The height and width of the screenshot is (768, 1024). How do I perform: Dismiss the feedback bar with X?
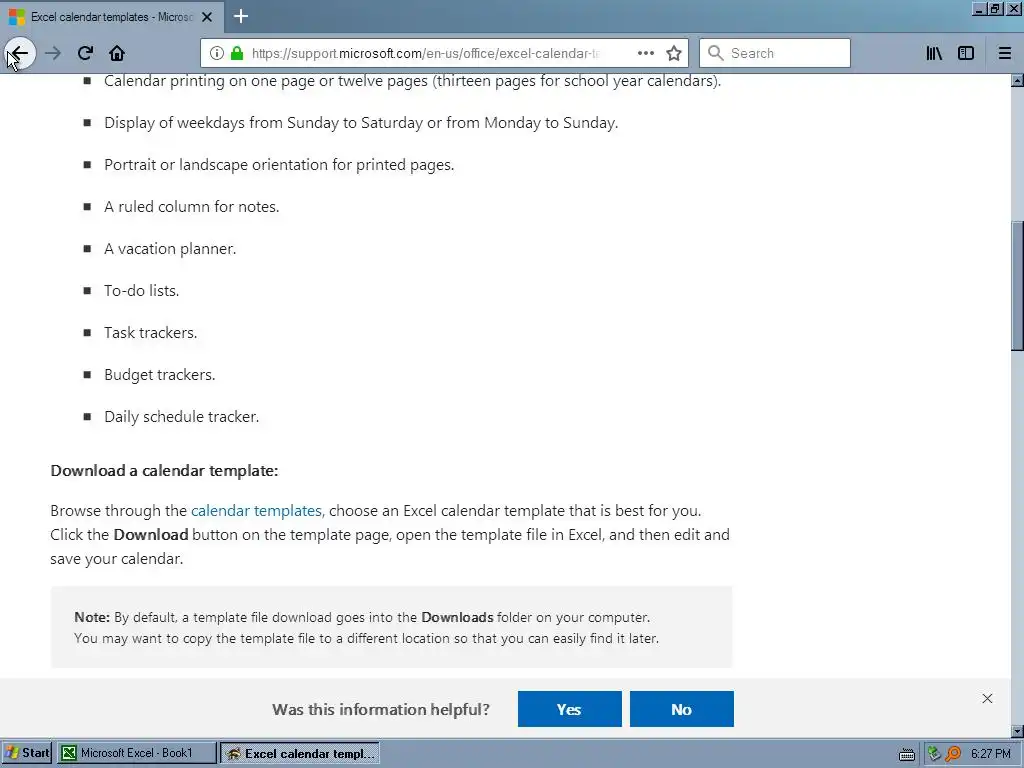pyautogui.click(x=987, y=699)
